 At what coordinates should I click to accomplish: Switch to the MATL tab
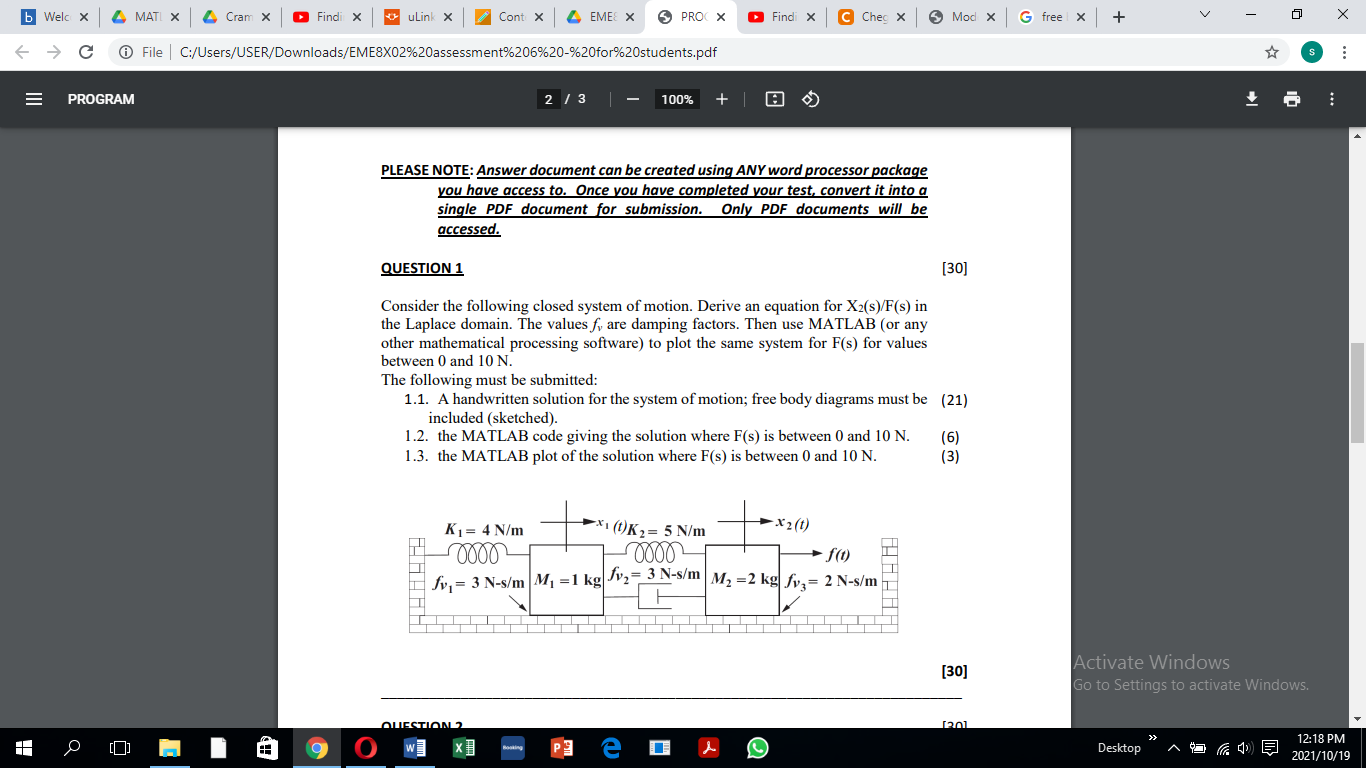[146, 17]
